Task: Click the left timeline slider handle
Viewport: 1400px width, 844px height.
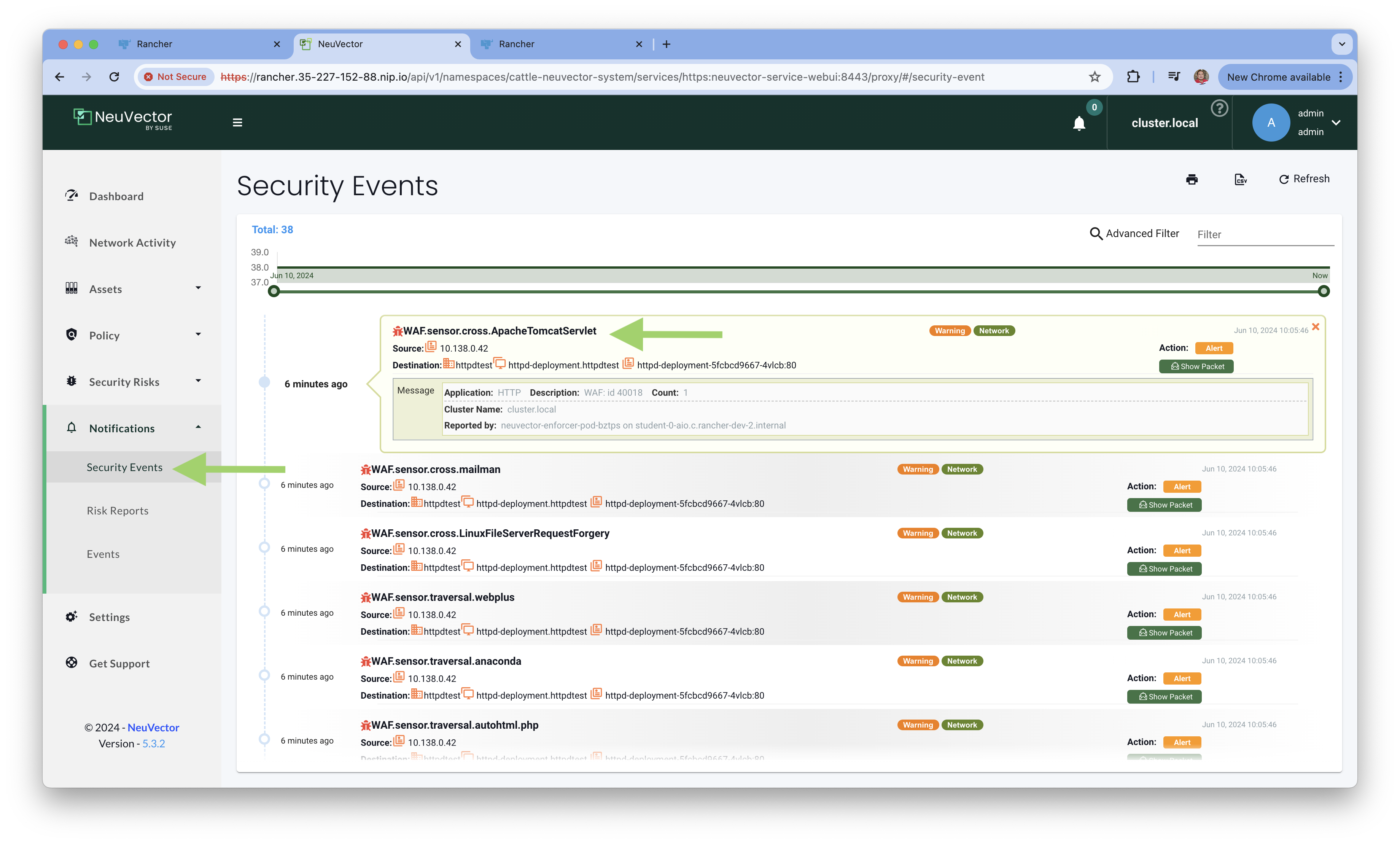Action: click(x=274, y=291)
